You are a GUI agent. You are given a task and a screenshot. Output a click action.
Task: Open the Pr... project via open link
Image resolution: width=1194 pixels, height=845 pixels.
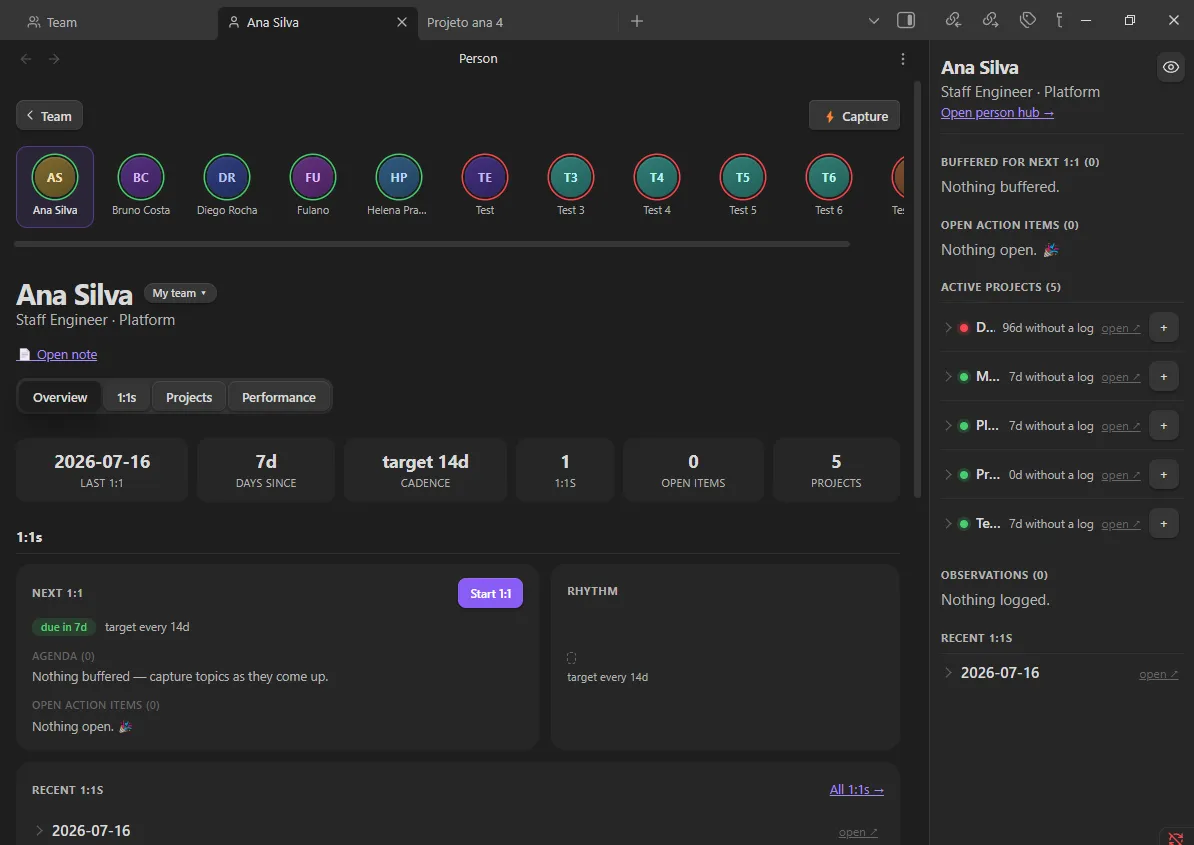click(x=1121, y=475)
